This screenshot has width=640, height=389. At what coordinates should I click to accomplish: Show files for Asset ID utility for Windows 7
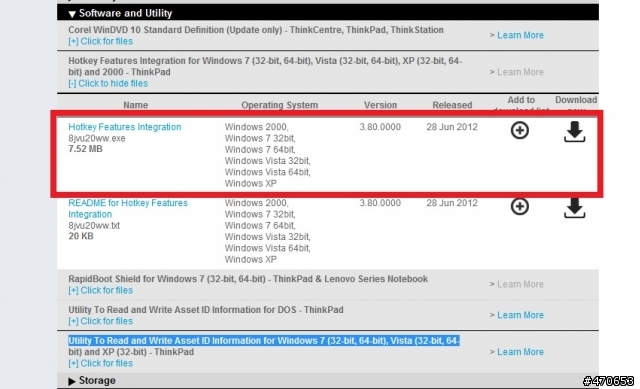click(x=100, y=363)
